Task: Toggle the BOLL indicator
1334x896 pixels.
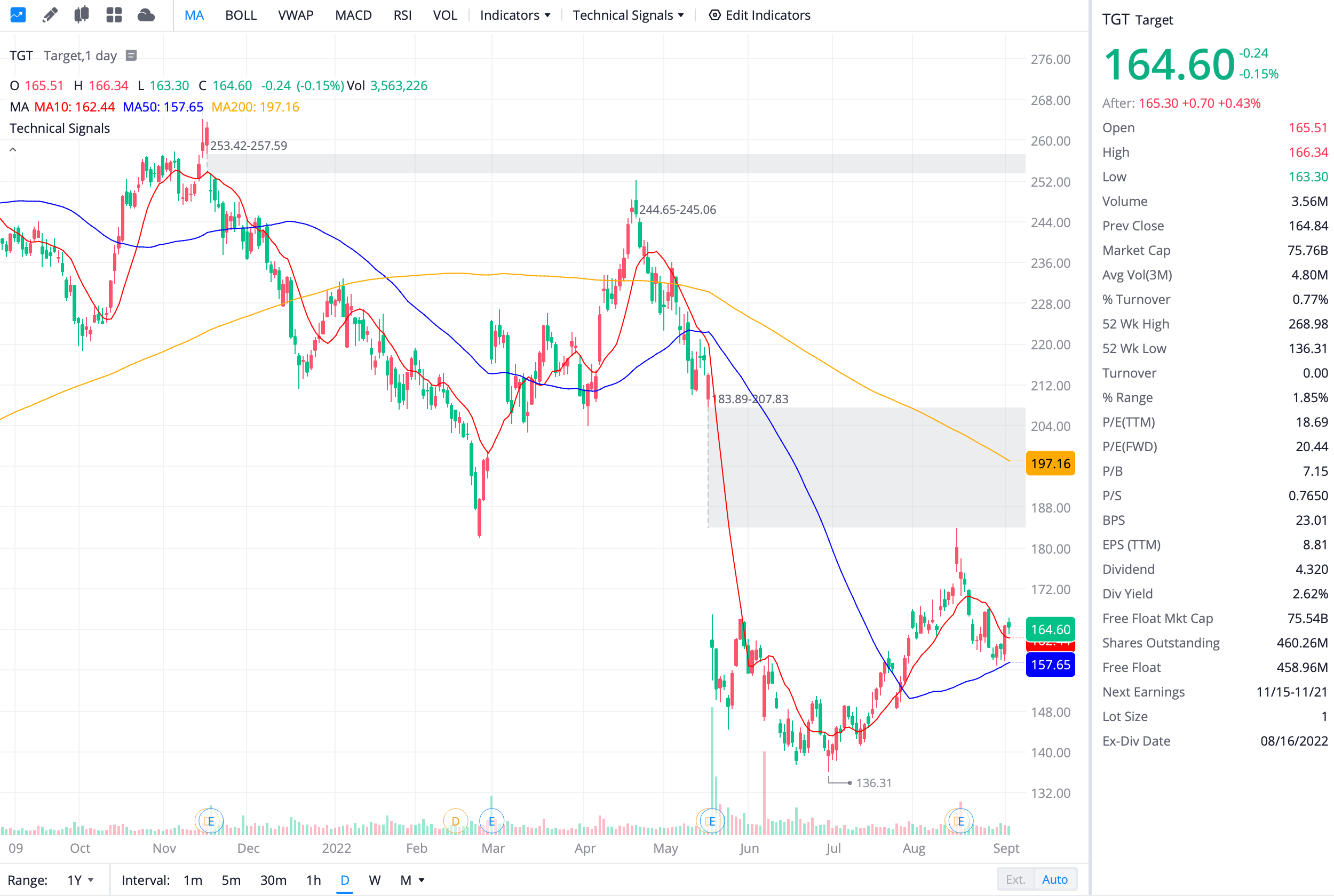Action: [x=241, y=15]
